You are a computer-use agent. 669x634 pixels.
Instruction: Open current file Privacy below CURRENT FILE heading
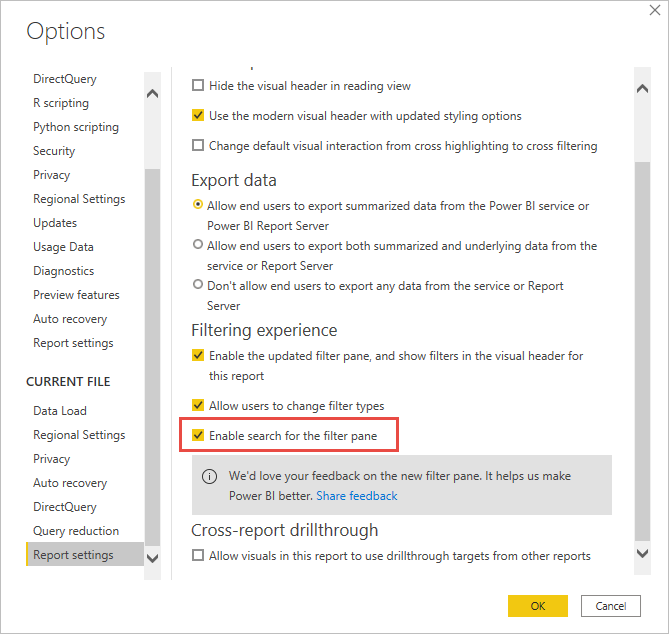pos(52,459)
